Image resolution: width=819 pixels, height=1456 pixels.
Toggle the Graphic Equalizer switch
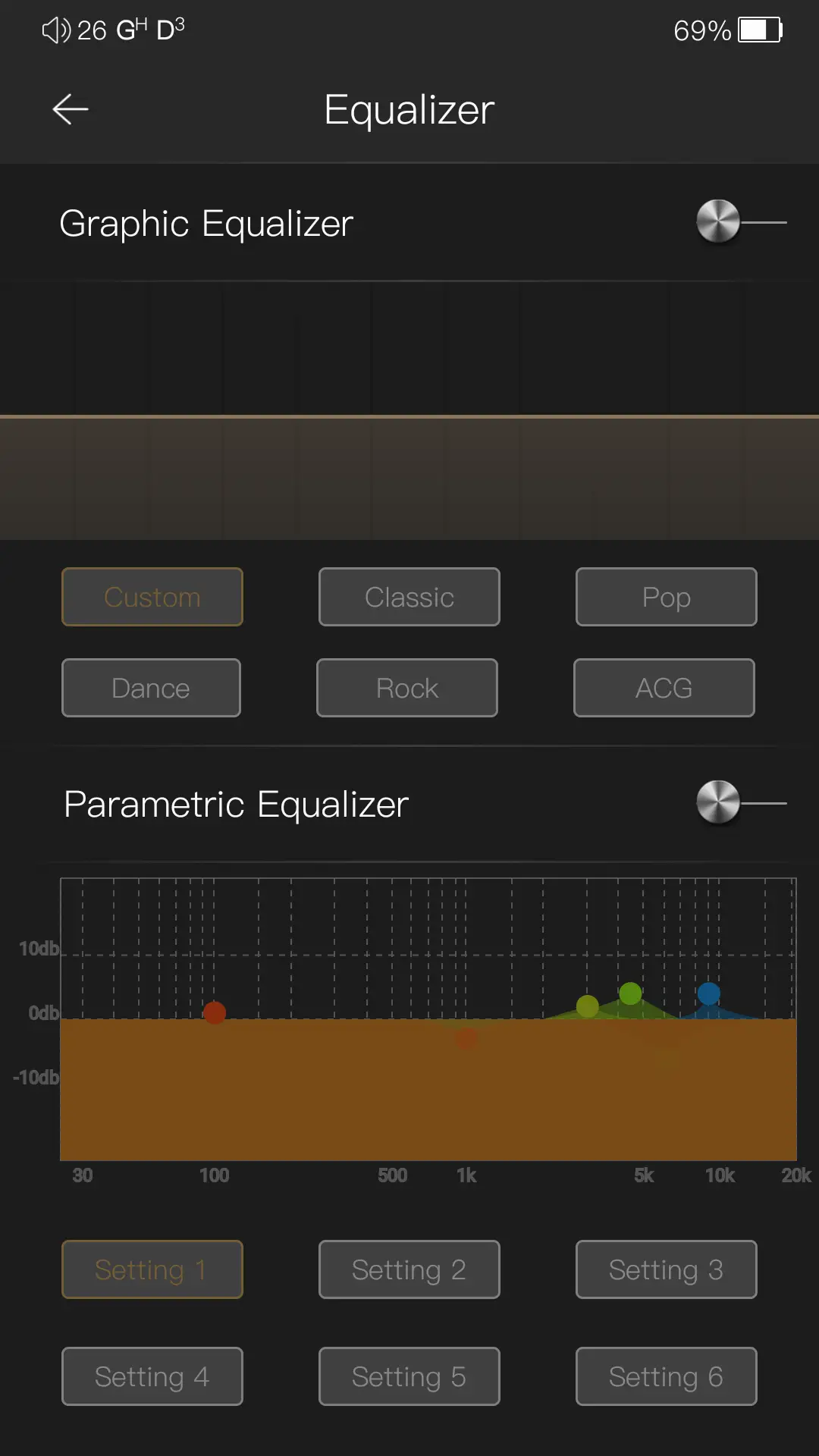click(x=739, y=222)
